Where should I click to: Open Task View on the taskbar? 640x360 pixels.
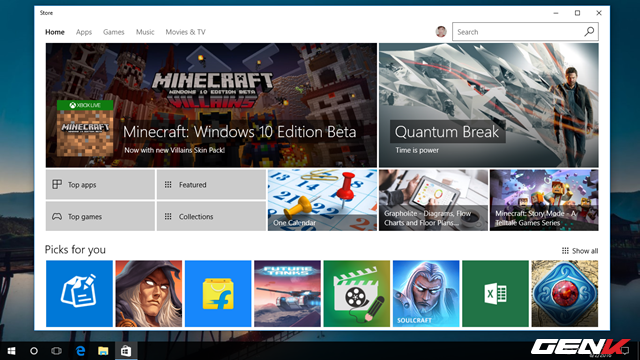[56, 351]
